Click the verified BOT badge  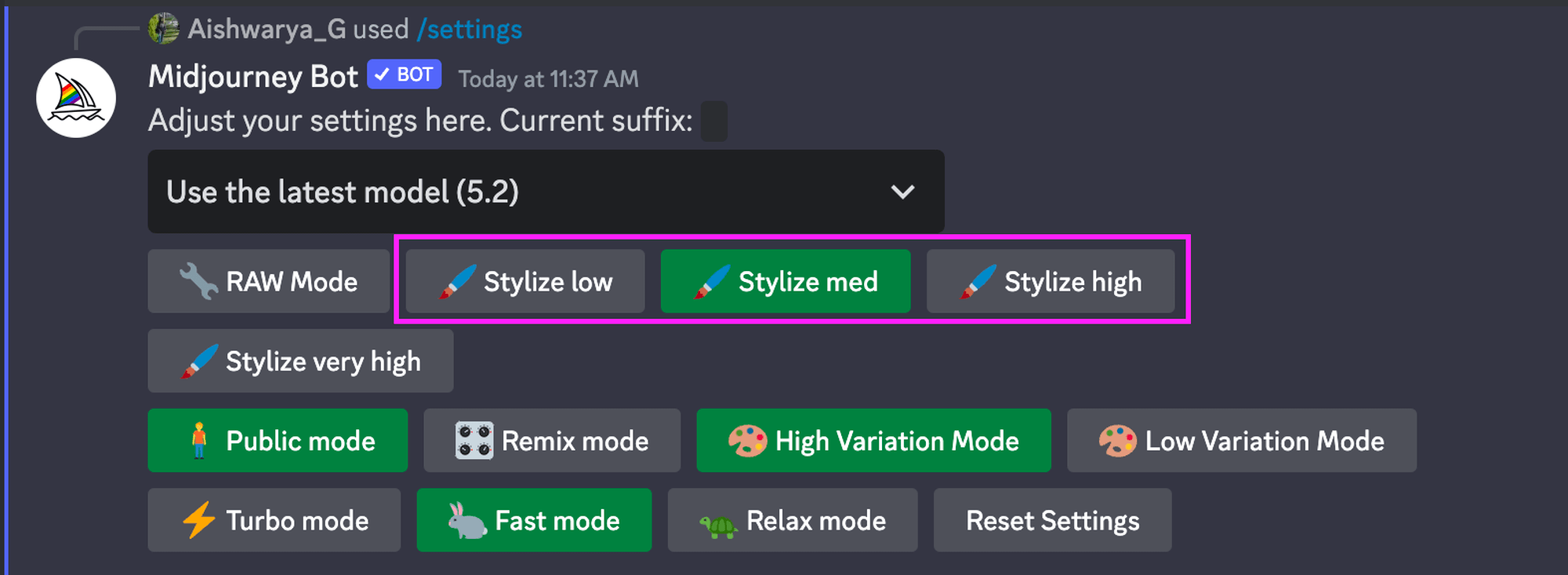pyautogui.click(x=405, y=74)
